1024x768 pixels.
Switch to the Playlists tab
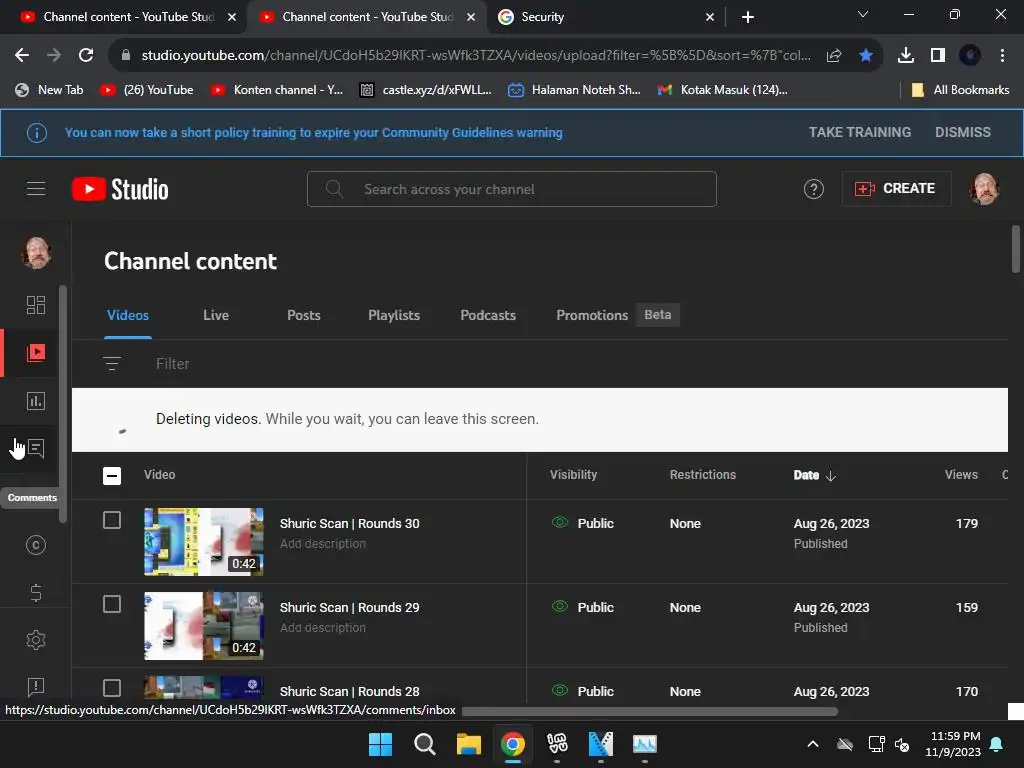(x=394, y=315)
